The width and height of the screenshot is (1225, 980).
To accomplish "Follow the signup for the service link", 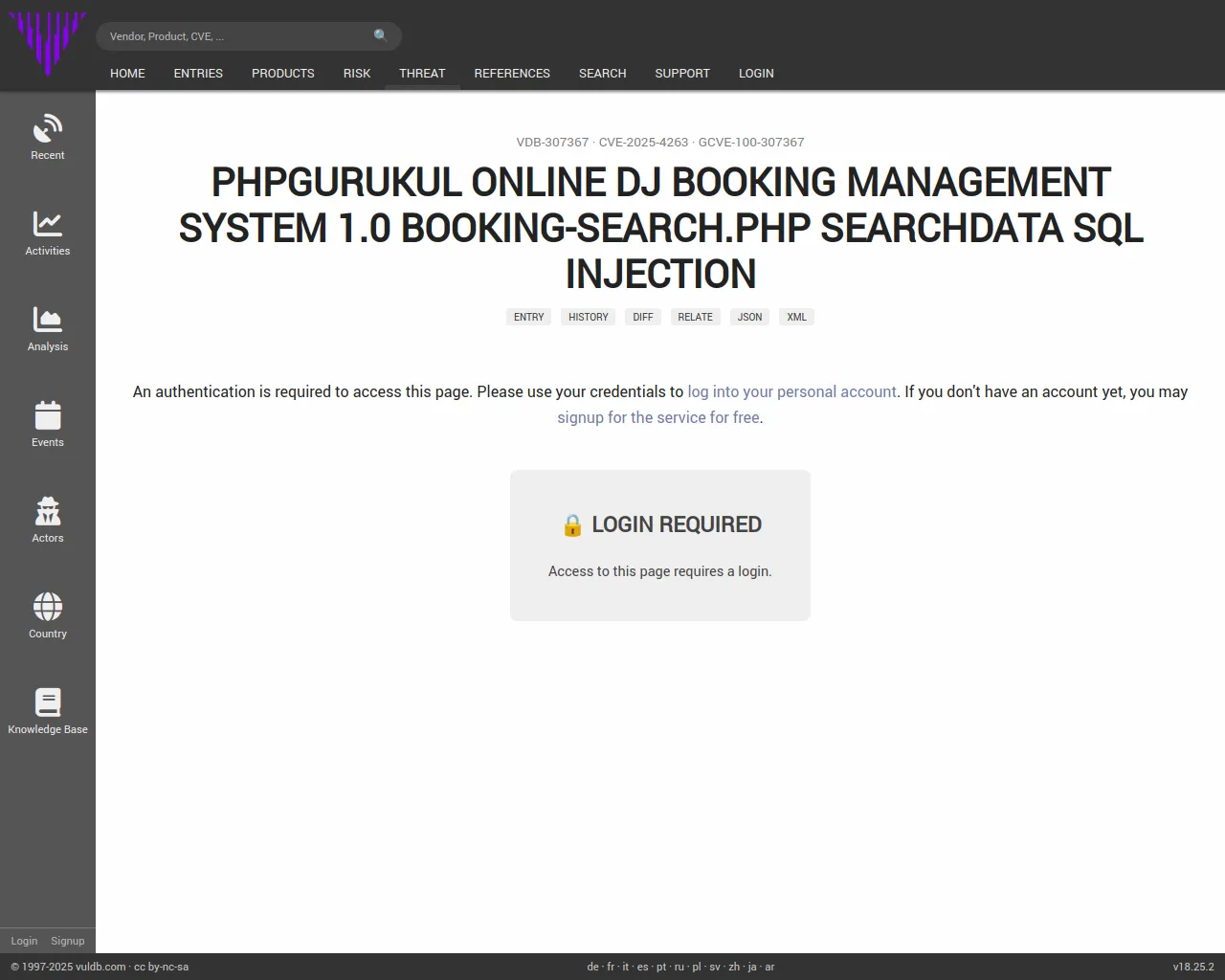I will (658, 417).
